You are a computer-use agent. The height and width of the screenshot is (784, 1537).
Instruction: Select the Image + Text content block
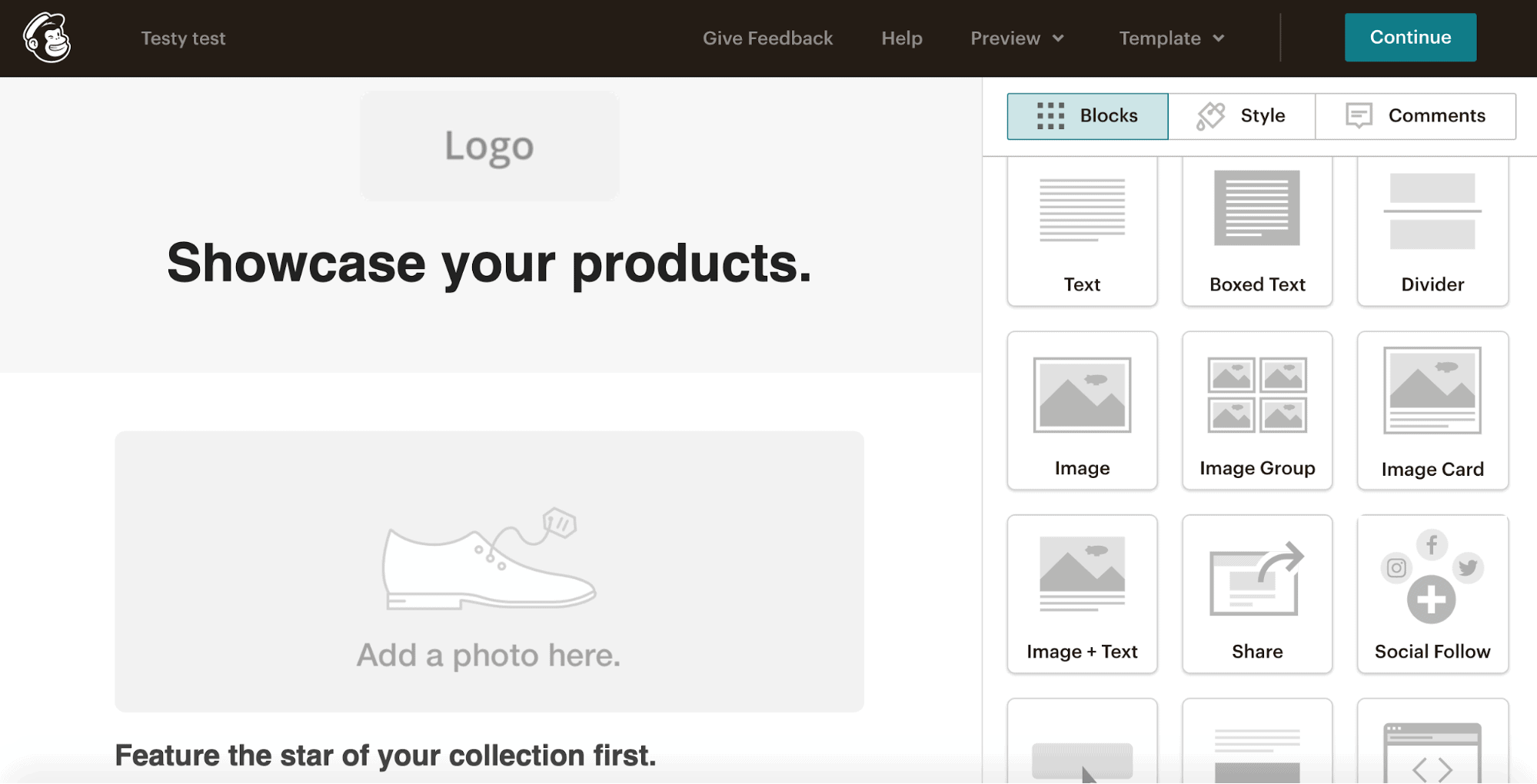point(1082,594)
